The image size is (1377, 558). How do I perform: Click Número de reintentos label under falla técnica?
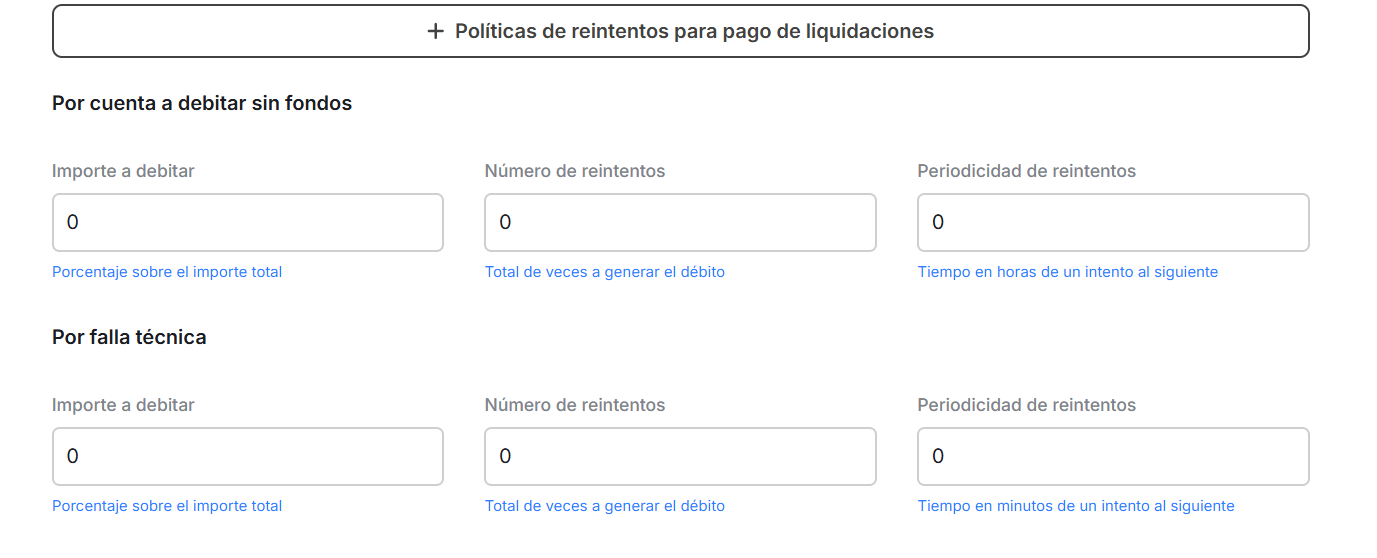coord(575,405)
